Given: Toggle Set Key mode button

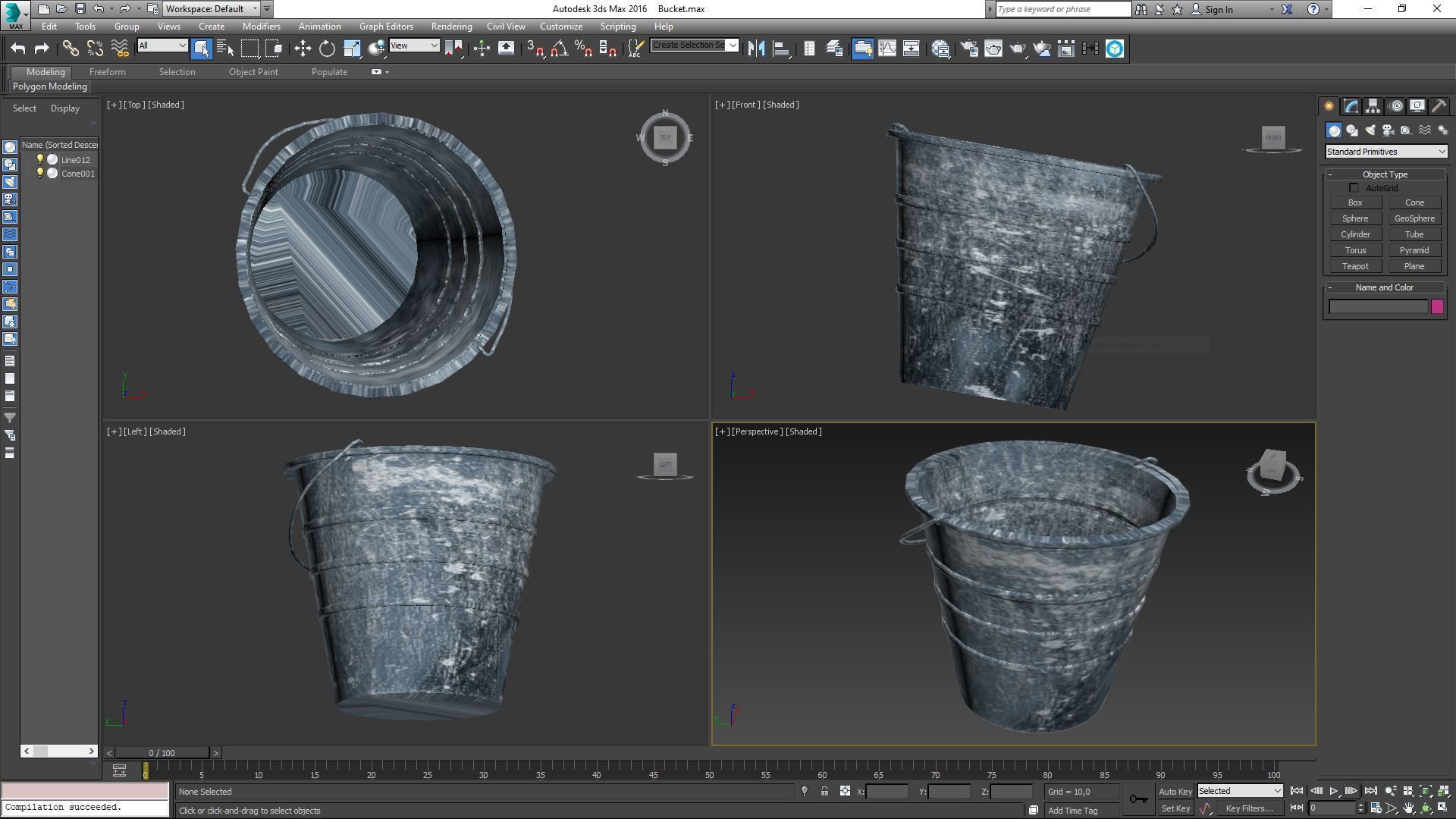Looking at the screenshot, I should [1175, 808].
